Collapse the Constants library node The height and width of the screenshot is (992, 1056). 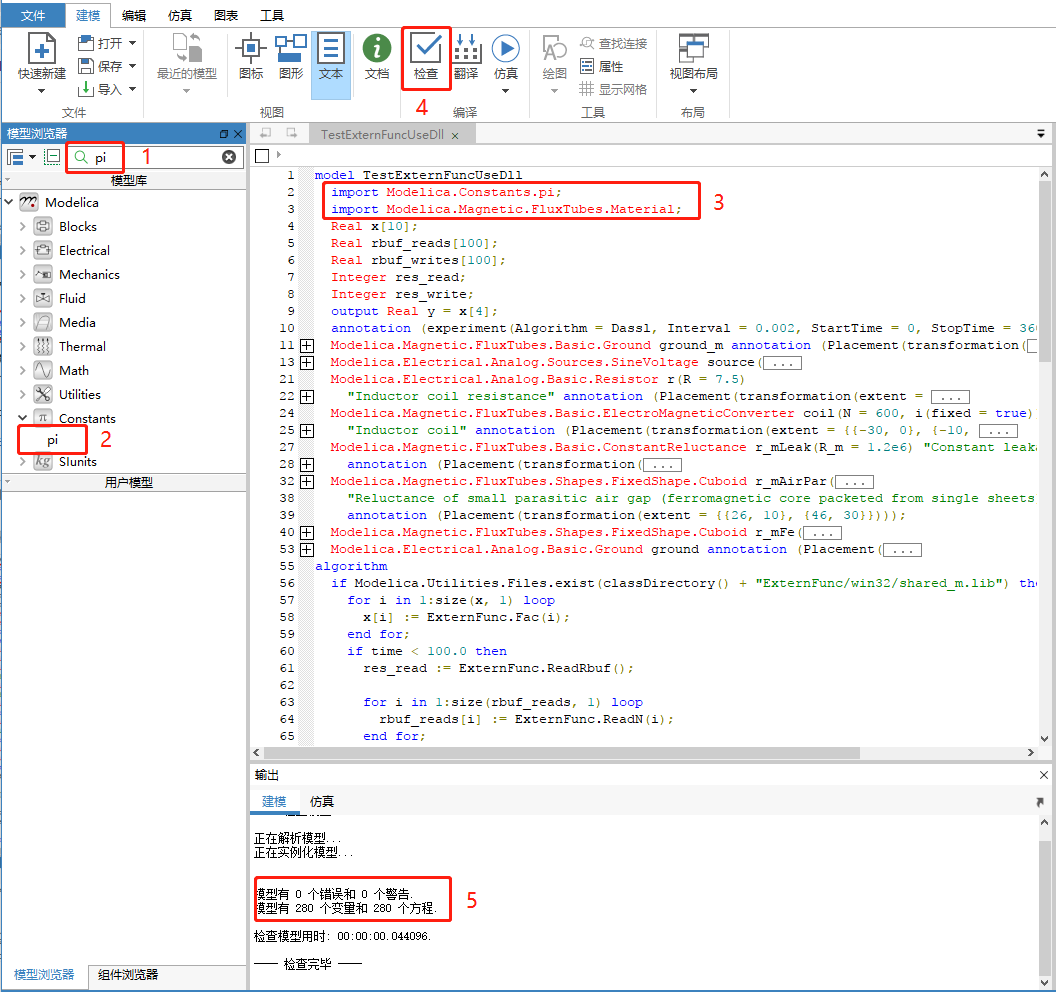click(22, 418)
